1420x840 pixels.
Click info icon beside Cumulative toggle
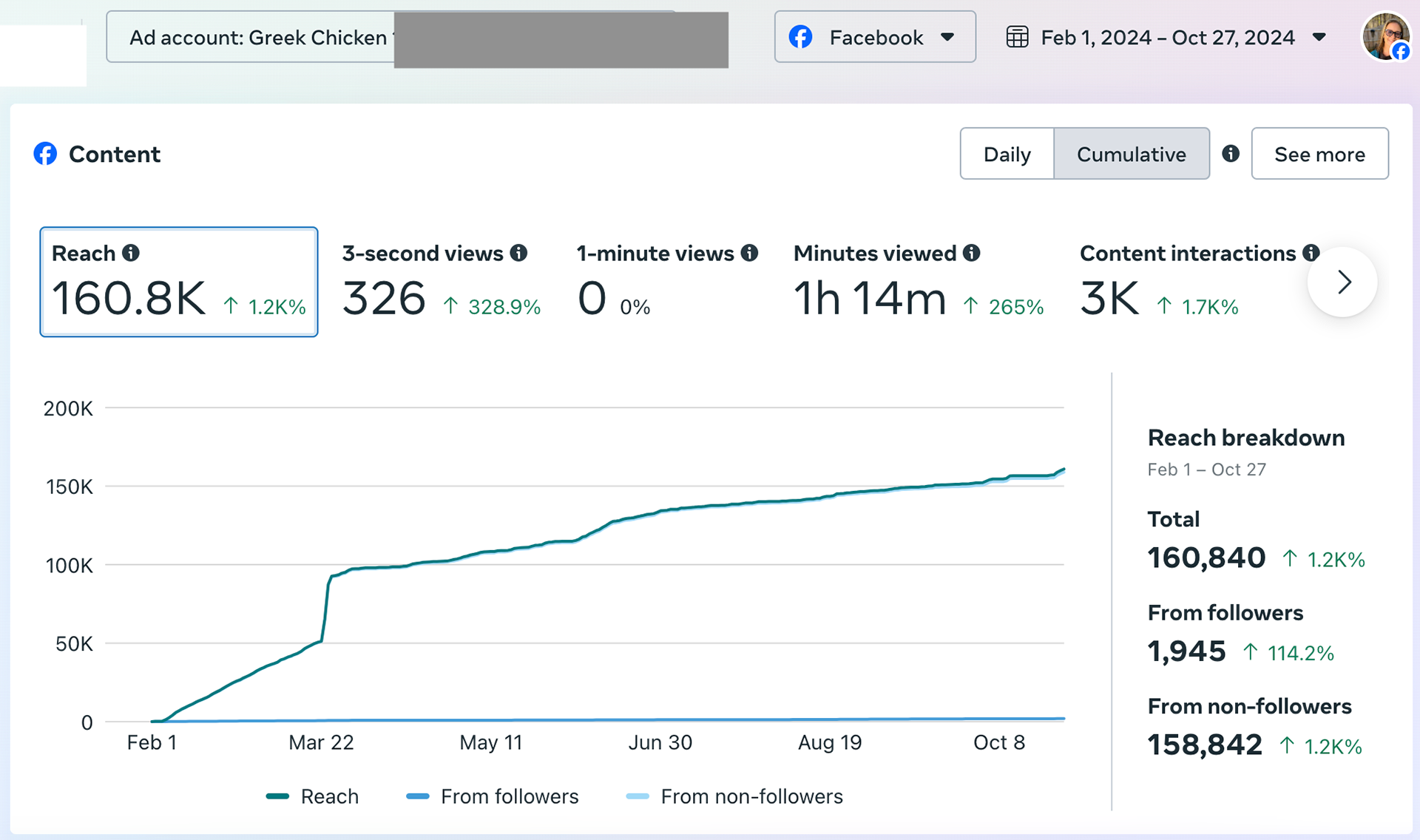[x=1230, y=154]
